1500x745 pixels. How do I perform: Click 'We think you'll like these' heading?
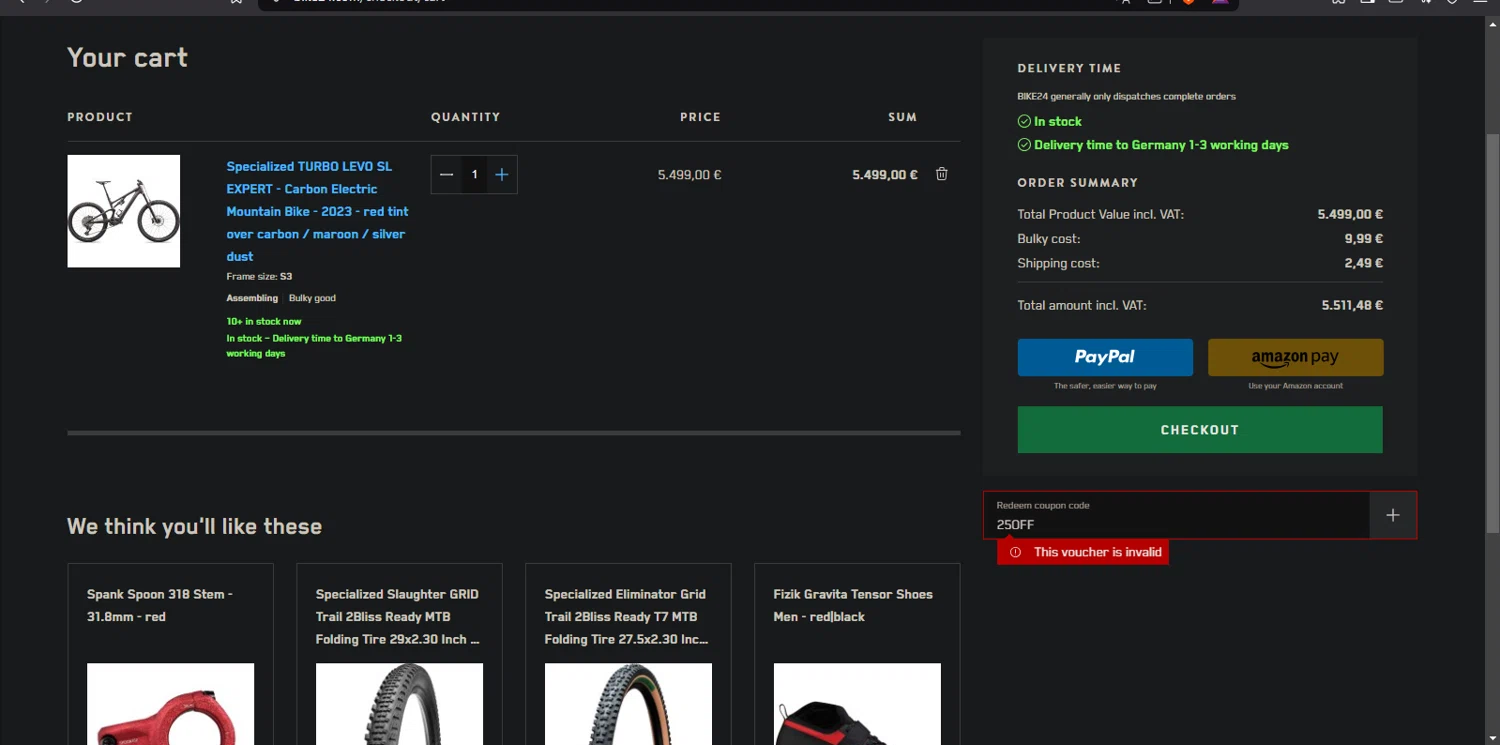point(194,526)
